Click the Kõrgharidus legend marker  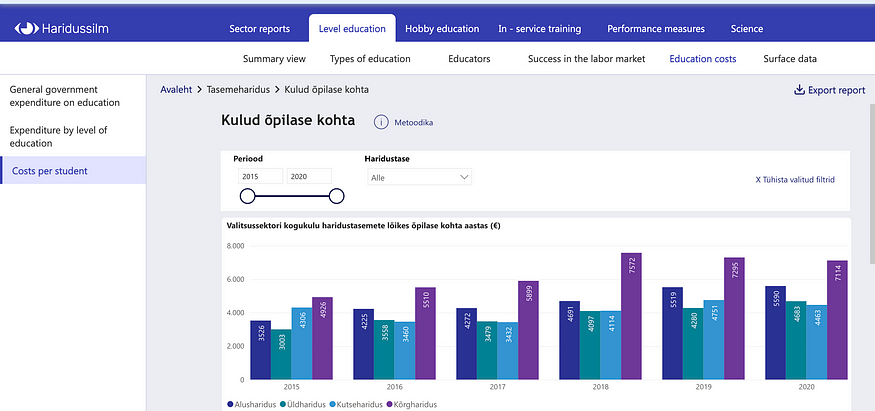point(390,404)
